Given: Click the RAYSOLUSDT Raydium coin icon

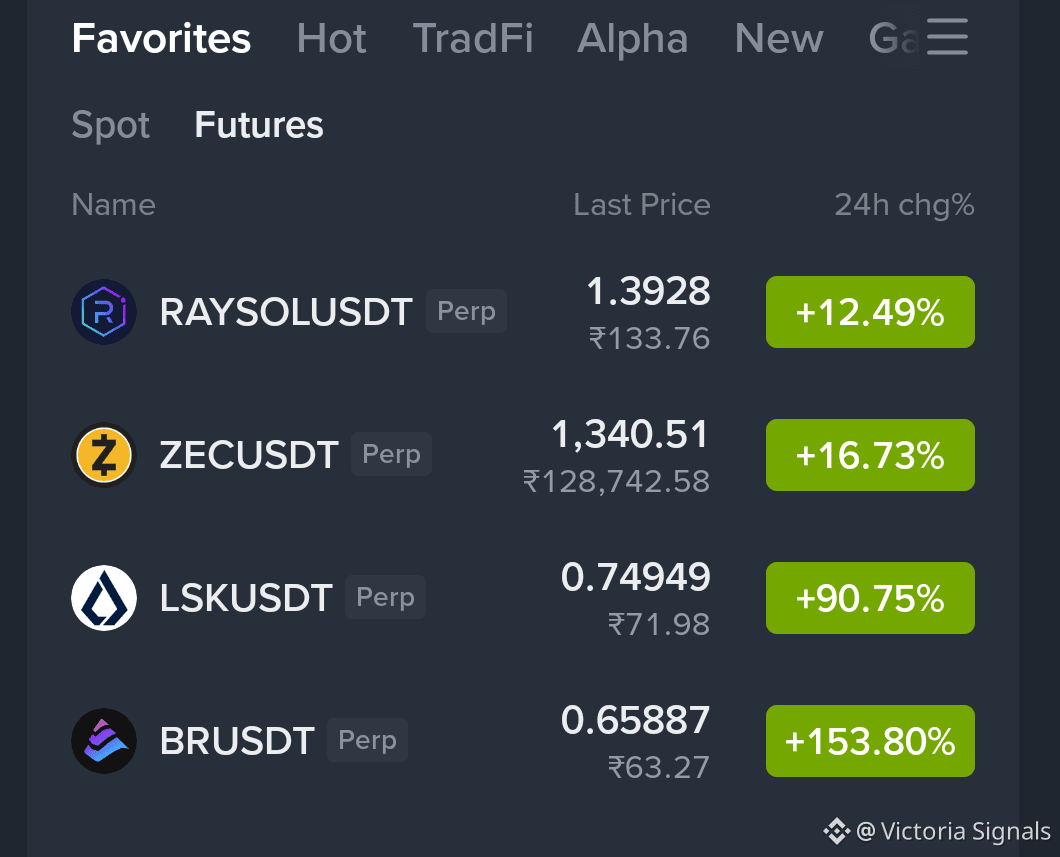Looking at the screenshot, I should (104, 312).
